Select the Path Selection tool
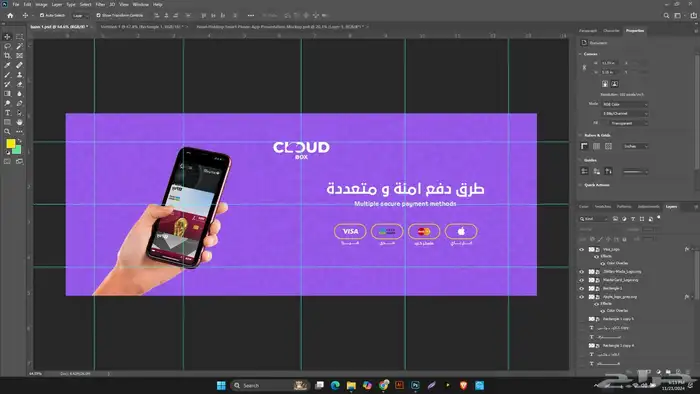Viewport: 700px width, 394px height. [x=19, y=113]
